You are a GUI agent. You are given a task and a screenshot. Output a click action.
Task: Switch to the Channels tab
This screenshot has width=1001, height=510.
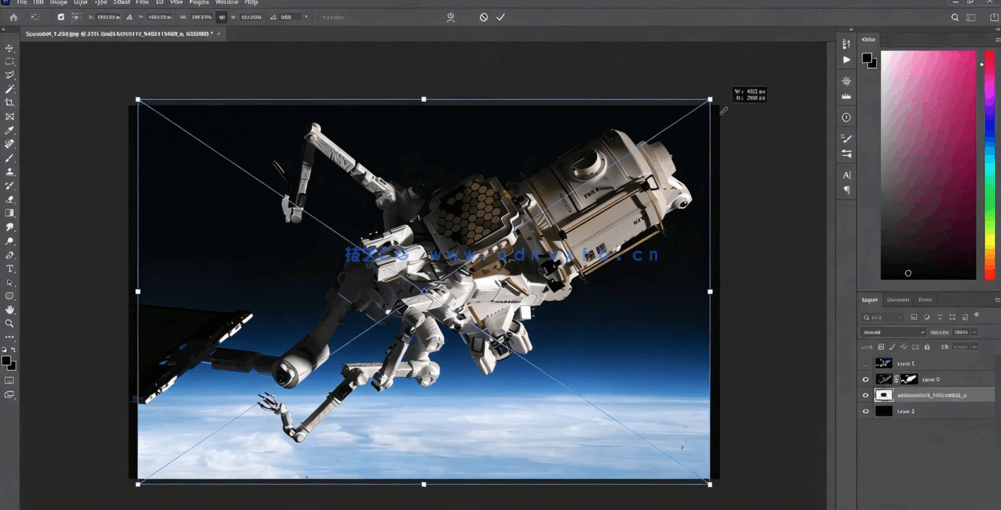pyautogui.click(x=898, y=300)
